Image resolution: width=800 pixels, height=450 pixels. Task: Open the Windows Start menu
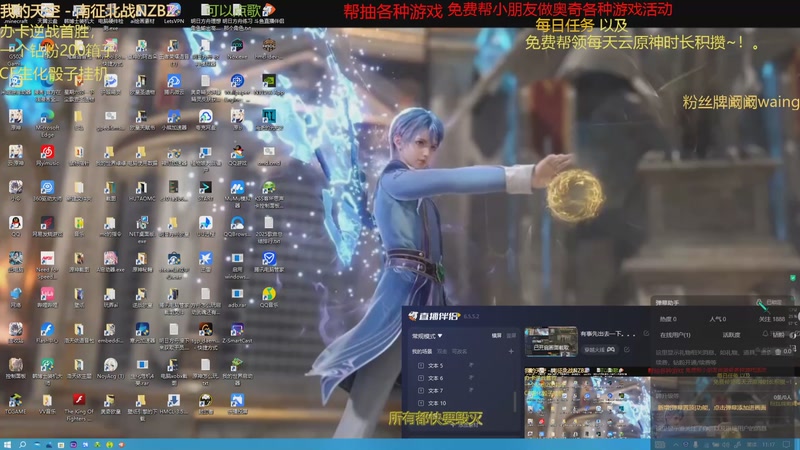click(7, 444)
